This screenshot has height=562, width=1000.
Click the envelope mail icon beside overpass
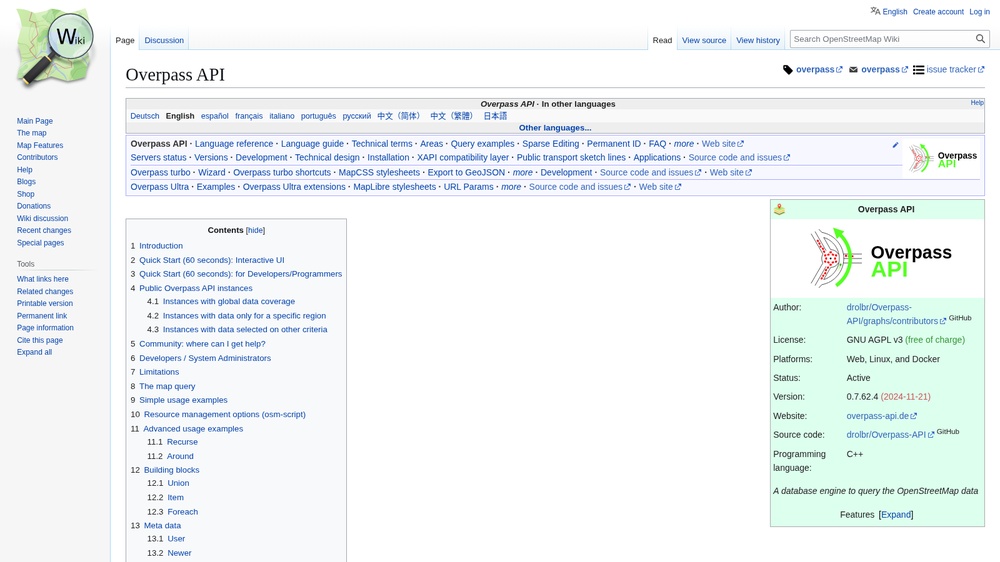(853, 70)
